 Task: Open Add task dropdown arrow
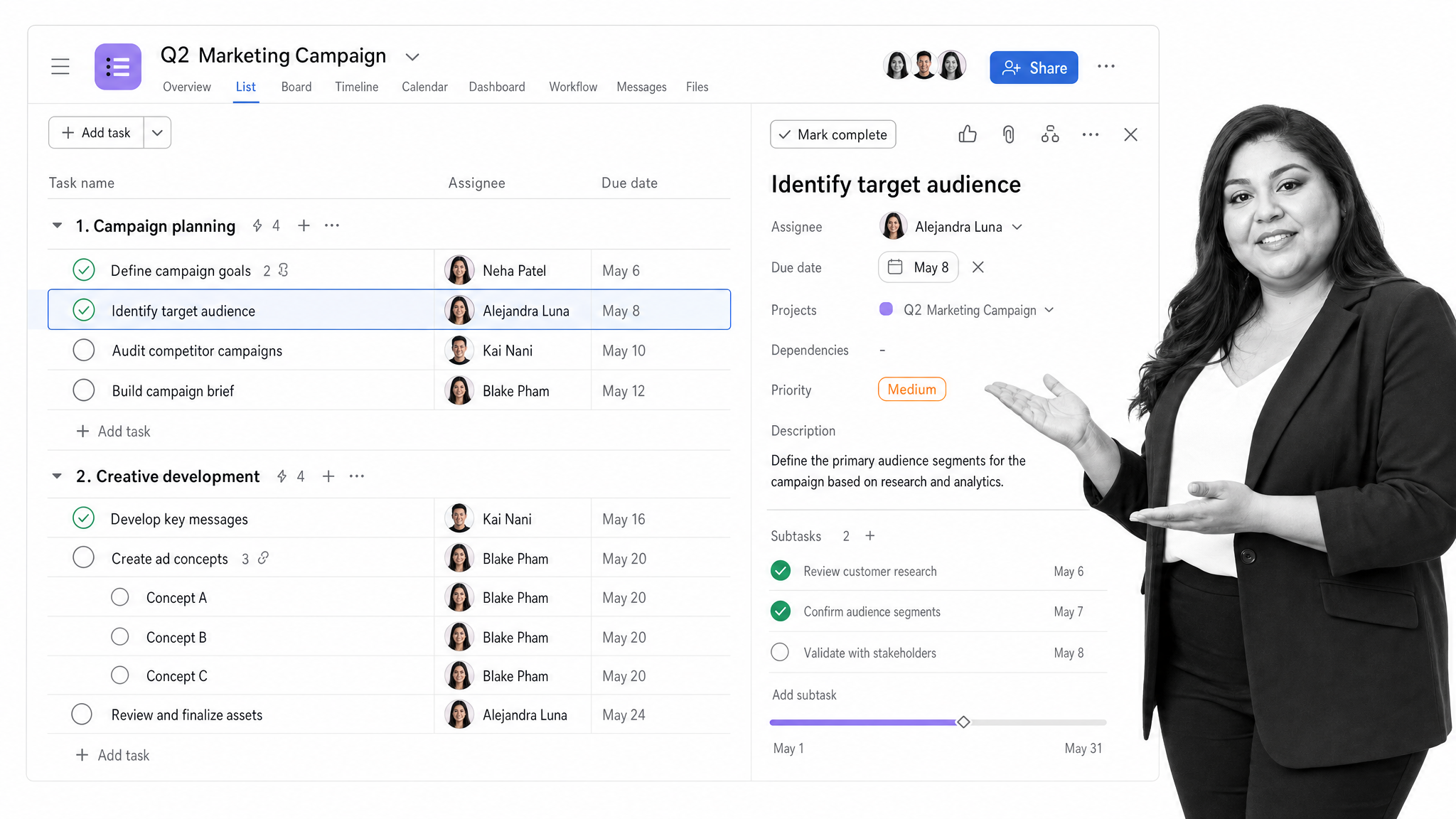coord(157,132)
